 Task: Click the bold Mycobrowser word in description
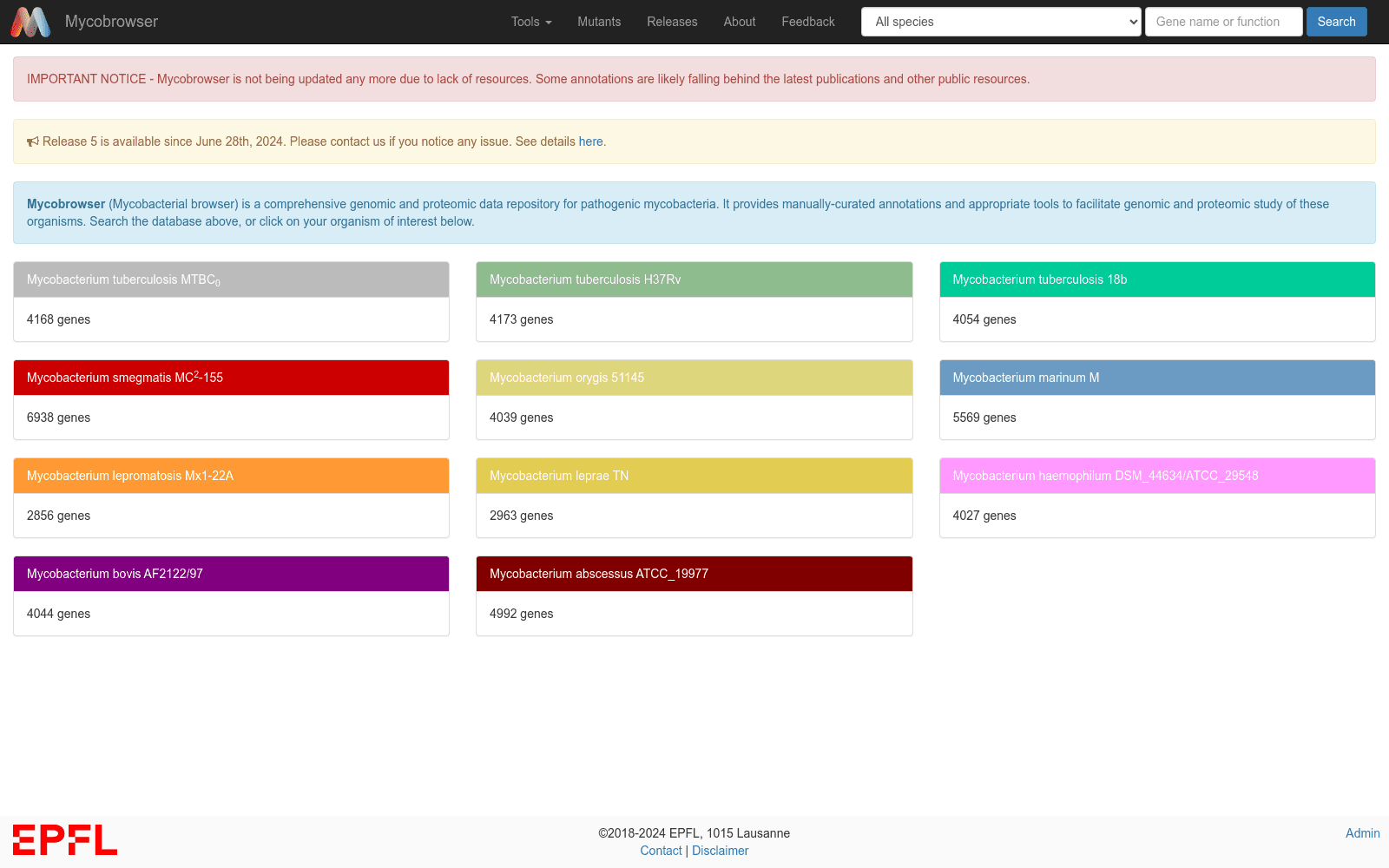click(x=66, y=204)
